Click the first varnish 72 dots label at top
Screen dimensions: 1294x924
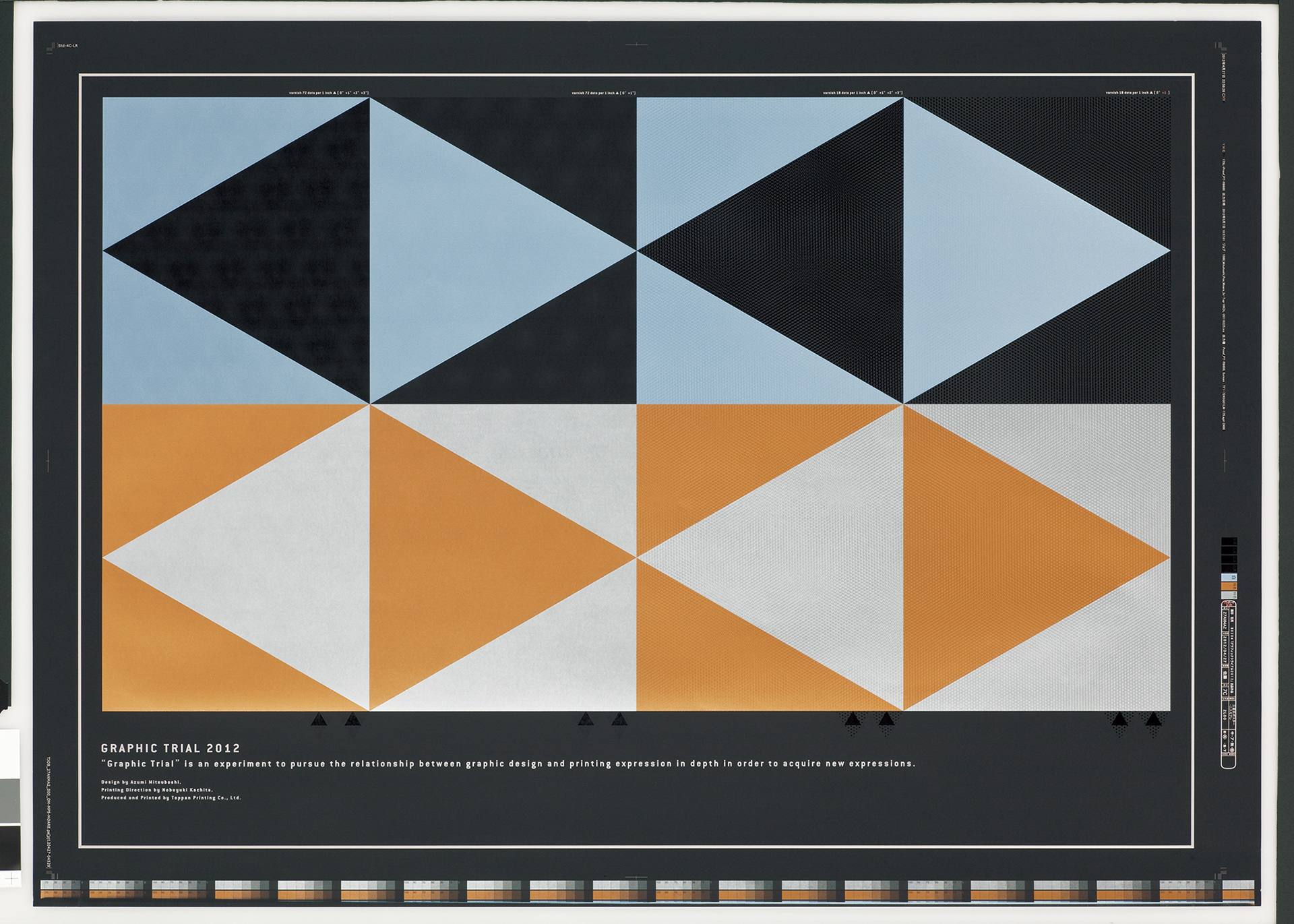pyautogui.click(x=328, y=93)
